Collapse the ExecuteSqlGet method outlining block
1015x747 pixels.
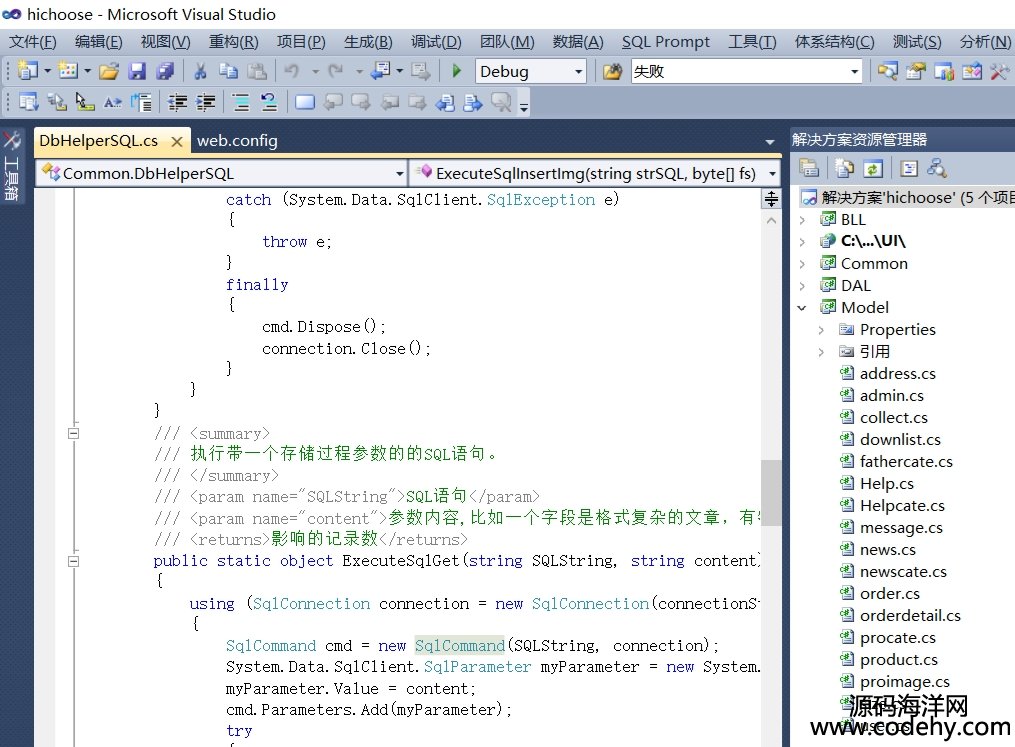tap(74, 561)
